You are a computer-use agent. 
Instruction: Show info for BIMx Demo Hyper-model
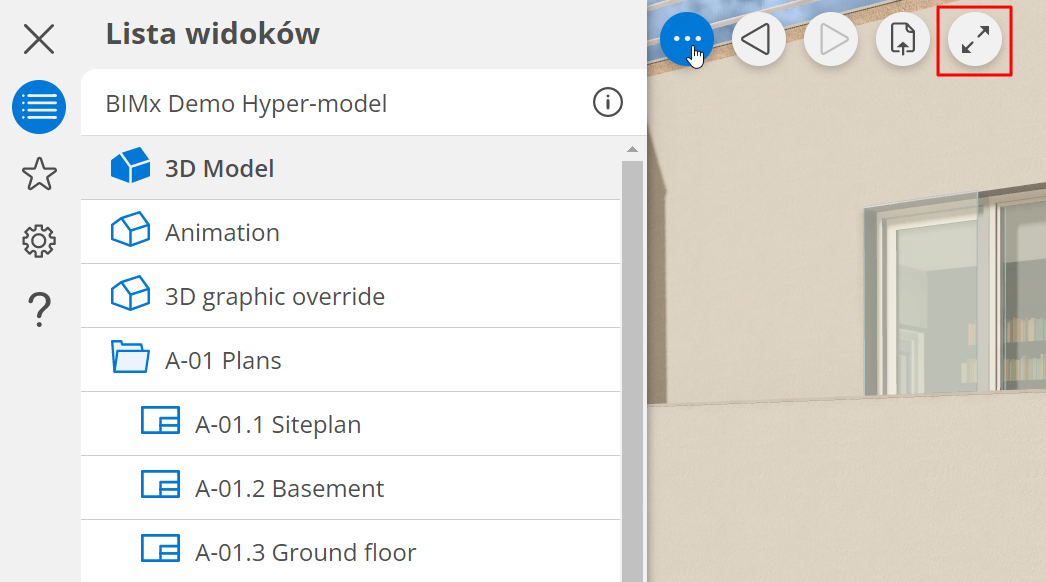(x=608, y=102)
